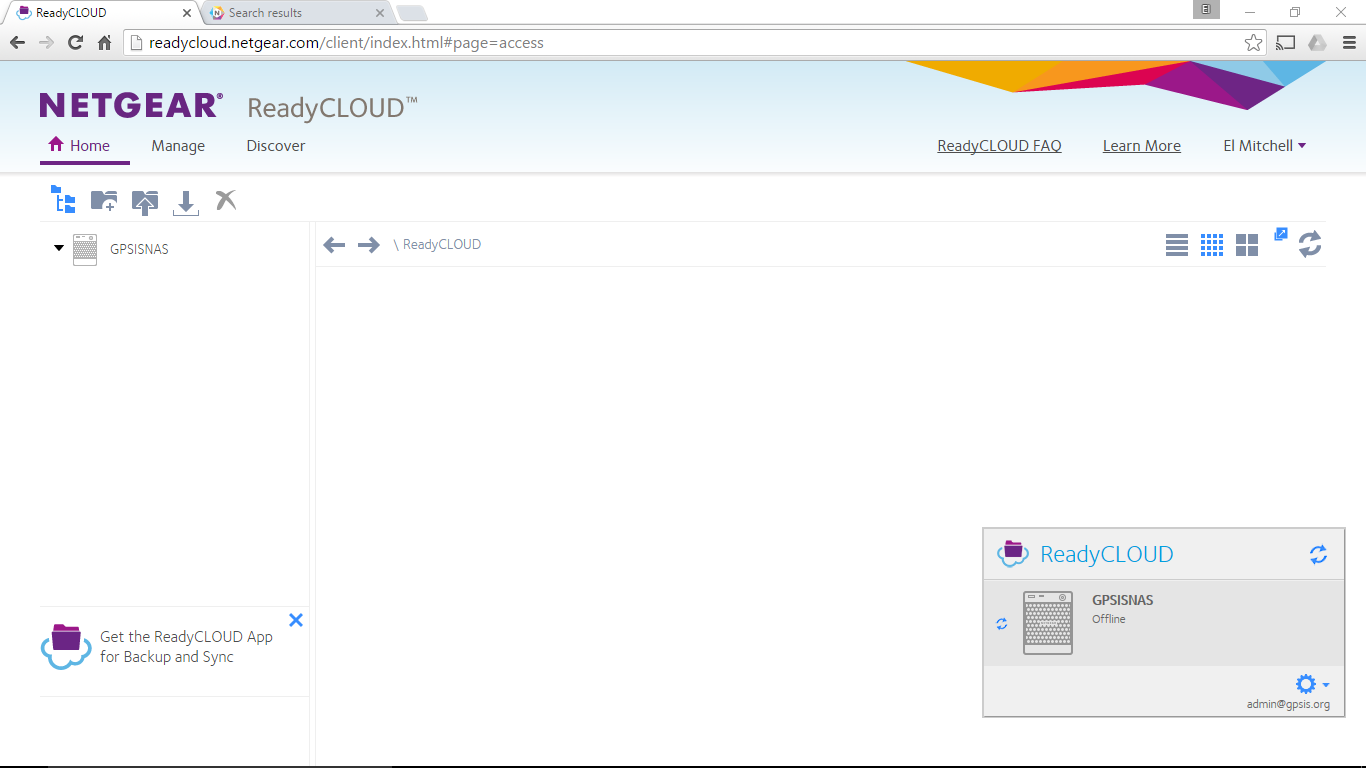Navigate forward with right arrow
Image resolution: width=1366 pixels, height=768 pixels.
[x=369, y=245]
